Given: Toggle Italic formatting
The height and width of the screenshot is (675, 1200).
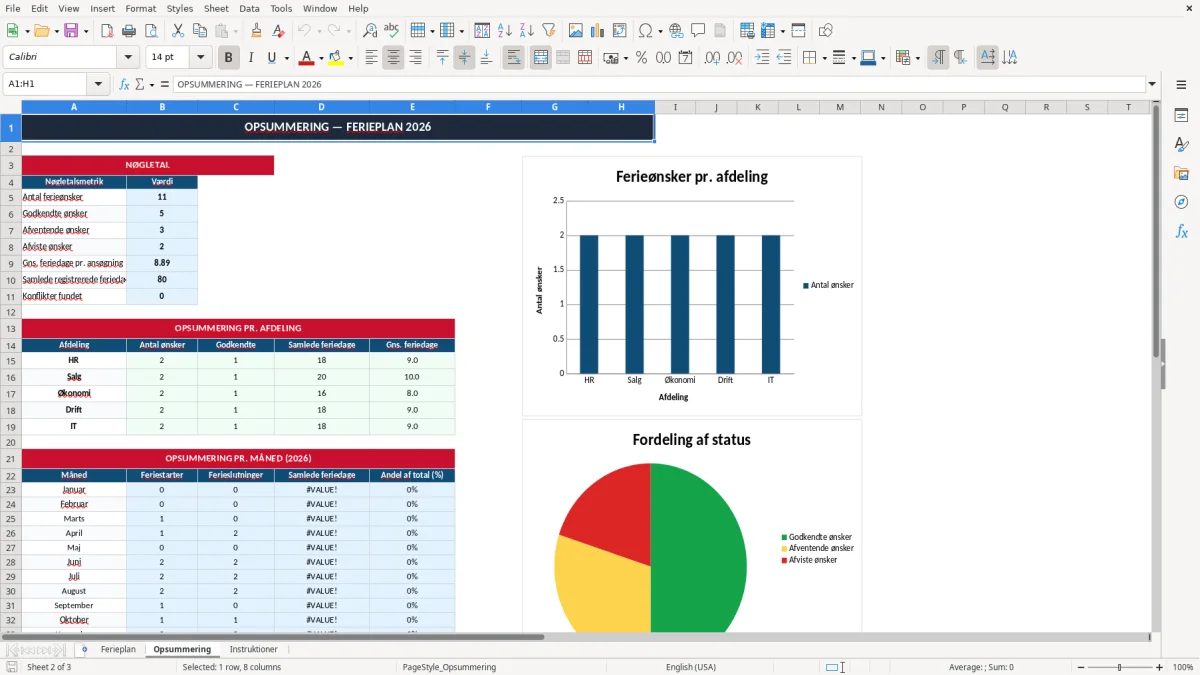Looking at the screenshot, I should coord(251,58).
